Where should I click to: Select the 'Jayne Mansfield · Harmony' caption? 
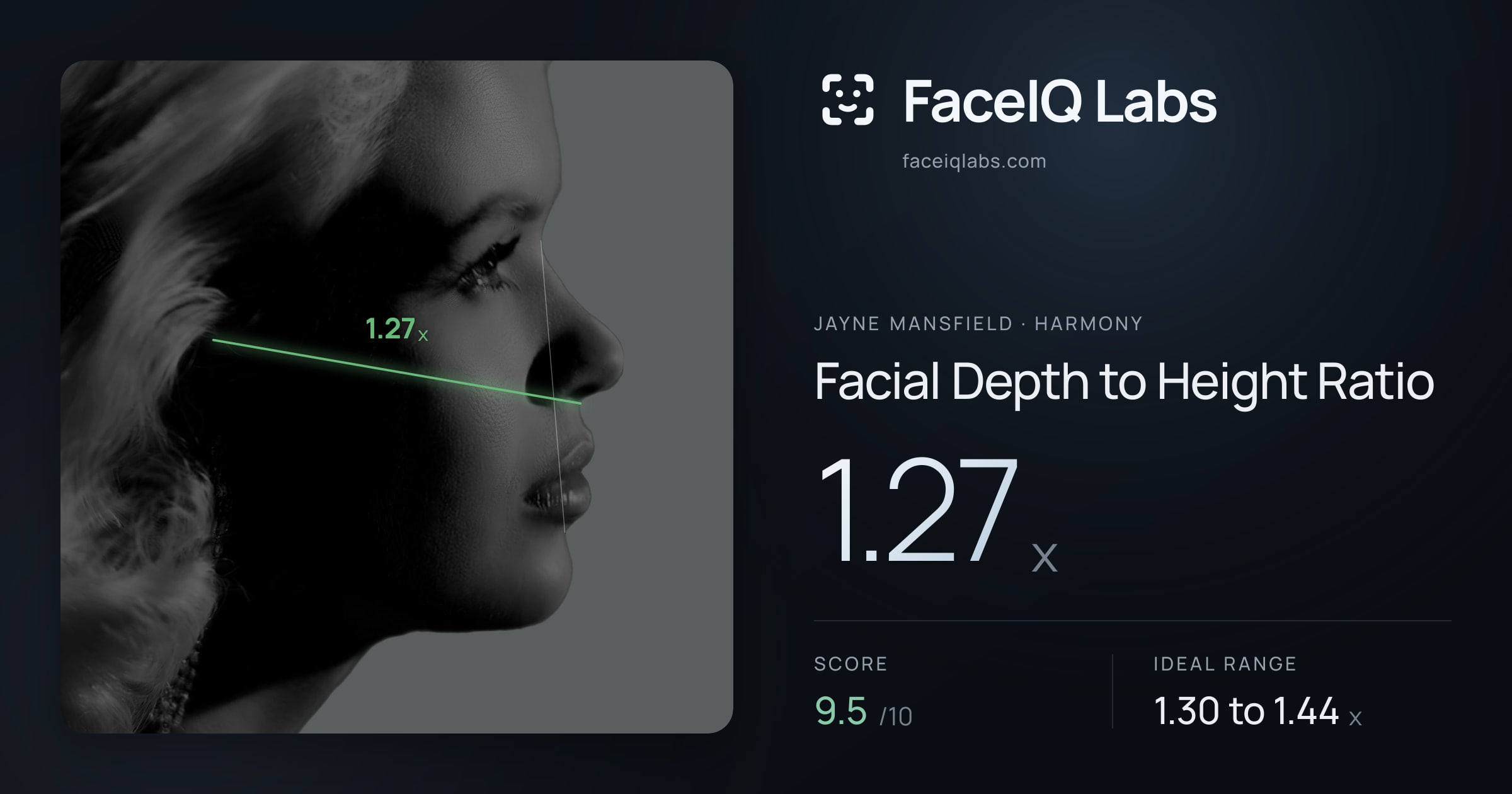(x=978, y=324)
